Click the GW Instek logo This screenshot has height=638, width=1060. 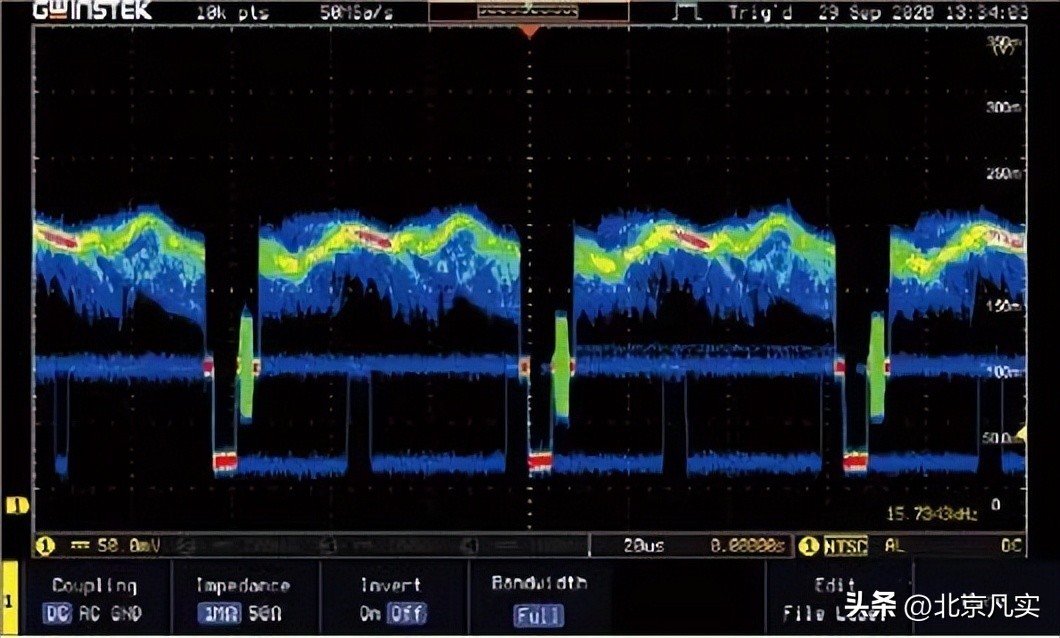tap(92, 11)
